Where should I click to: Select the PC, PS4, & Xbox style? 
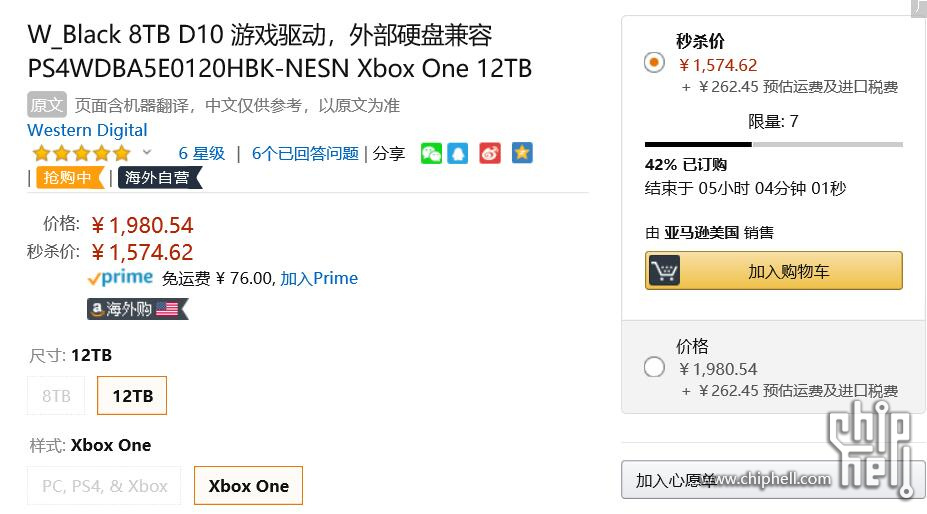coord(104,486)
